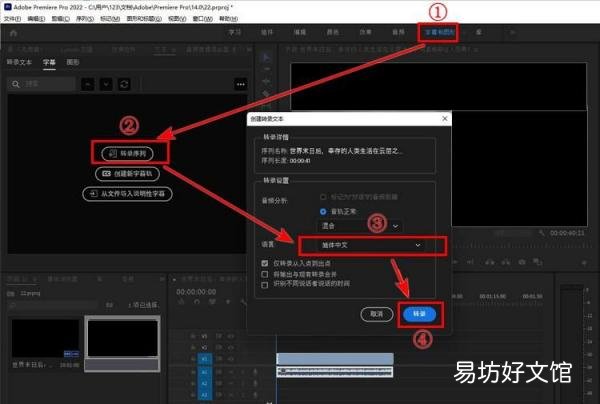Open the 标记(M) menu
The width and height of the screenshot is (600, 404).
pos(110,18)
